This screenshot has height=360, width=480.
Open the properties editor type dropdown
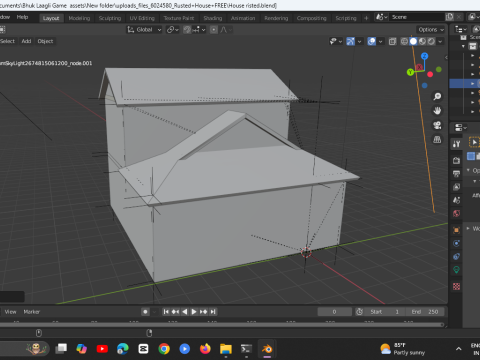pos(461,128)
